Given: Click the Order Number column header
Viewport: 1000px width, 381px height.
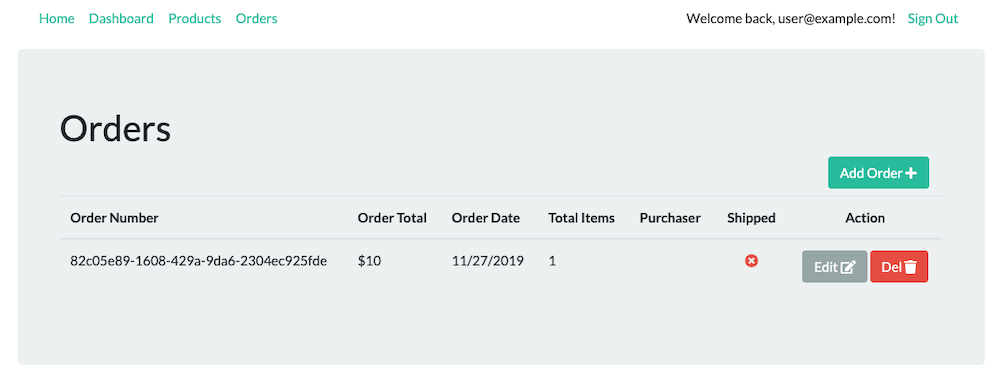Looking at the screenshot, I should [x=114, y=218].
